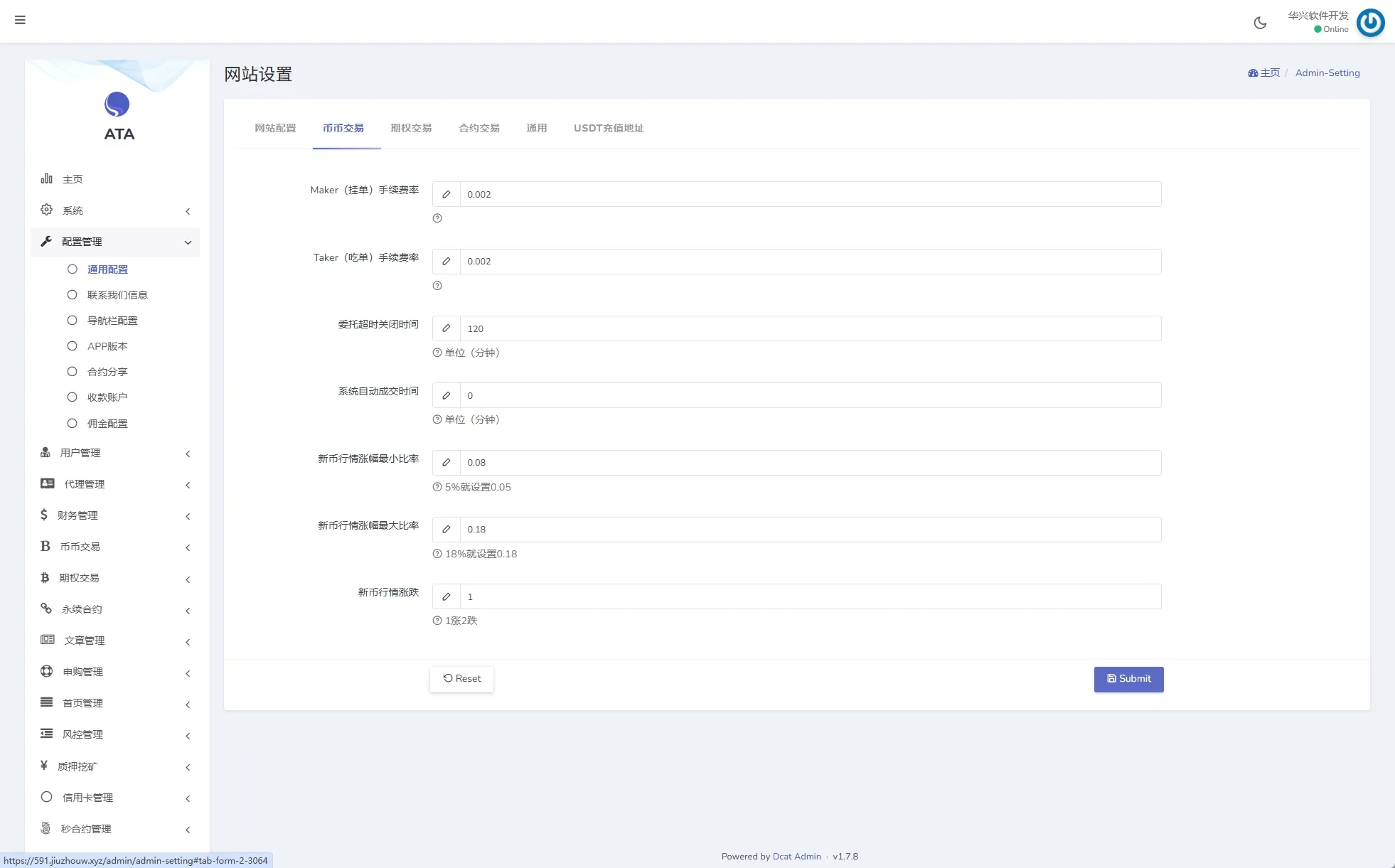Click pencil icon beside 委托超时关闭时间 field
Screen dimensions: 1395x868
pos(447,328)
